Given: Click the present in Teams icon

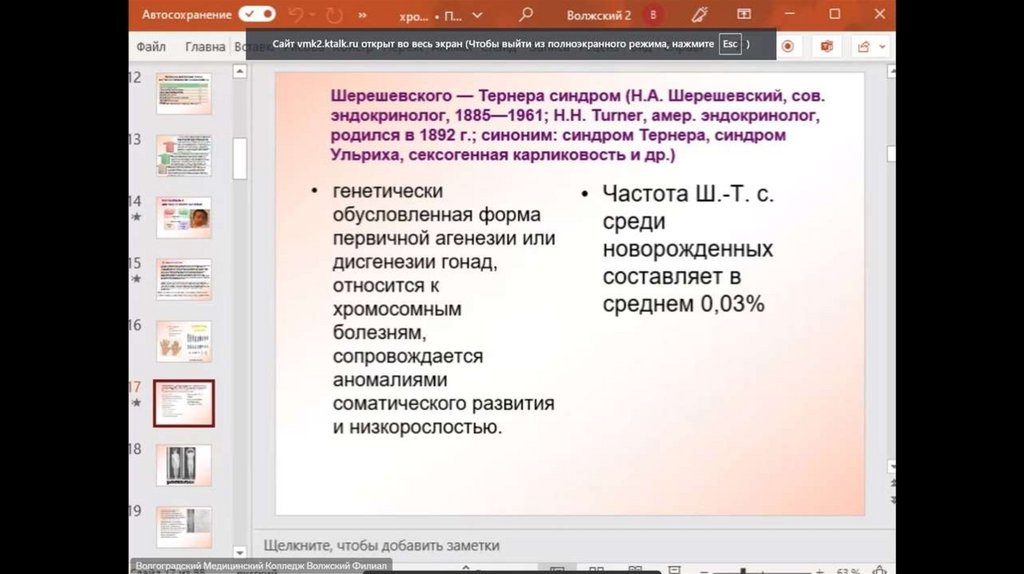Looking at the screenshot, I should 826,46.
